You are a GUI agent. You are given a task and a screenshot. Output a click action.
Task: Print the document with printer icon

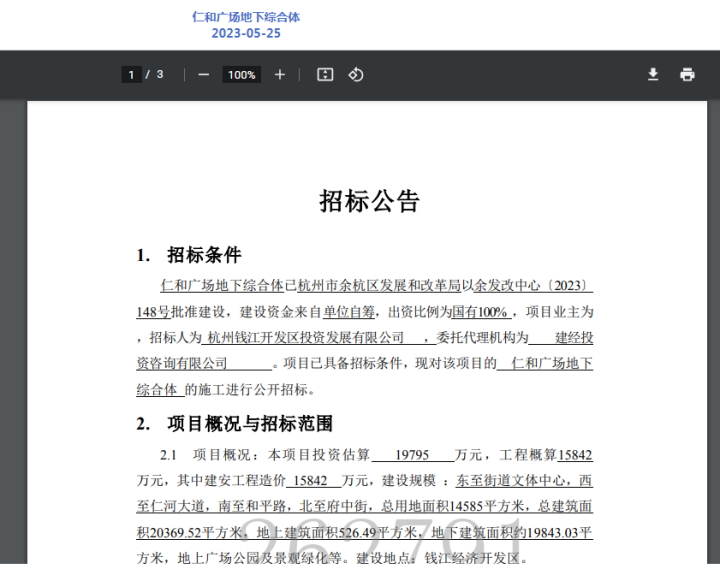pyautogui.click(x=687, y=74)
